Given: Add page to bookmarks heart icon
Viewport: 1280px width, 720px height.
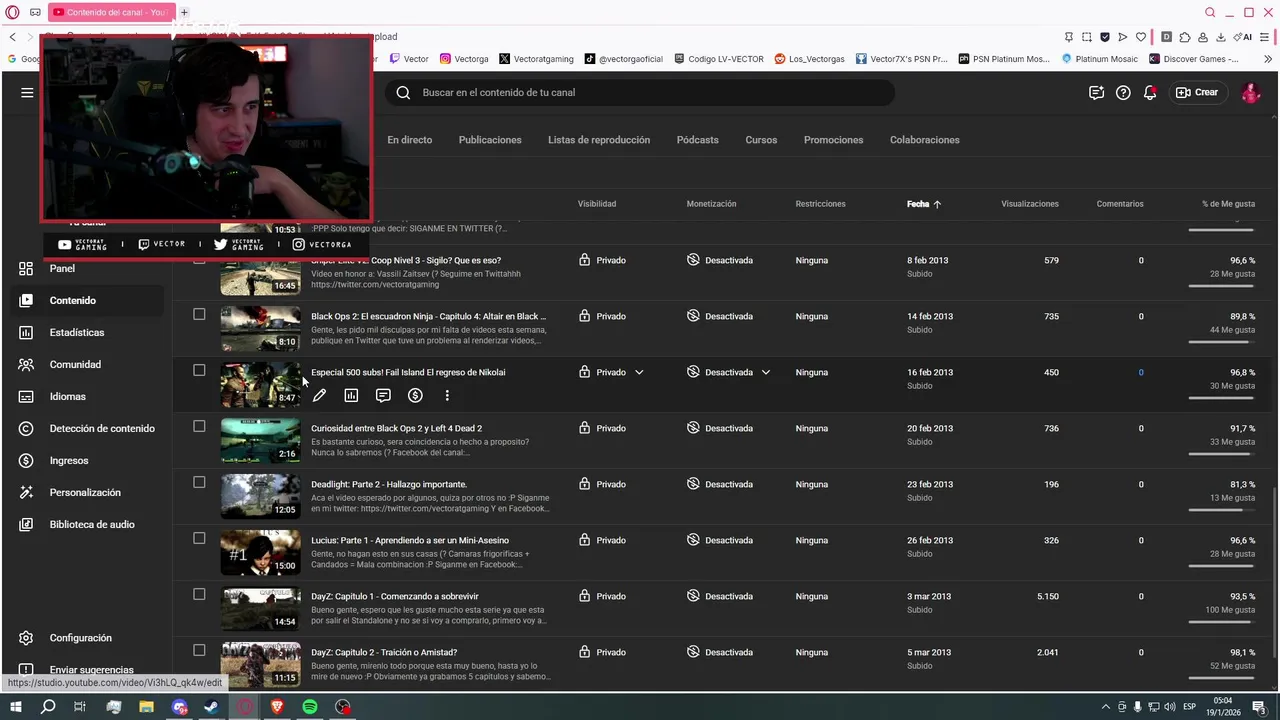Looking at the screenshot, I should tap(1141, 37).
